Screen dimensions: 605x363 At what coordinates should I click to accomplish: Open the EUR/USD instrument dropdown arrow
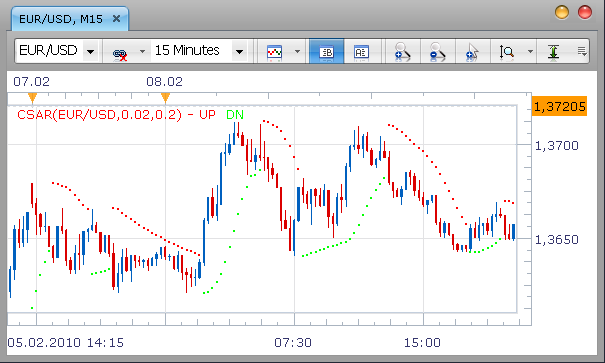[91, 51]
